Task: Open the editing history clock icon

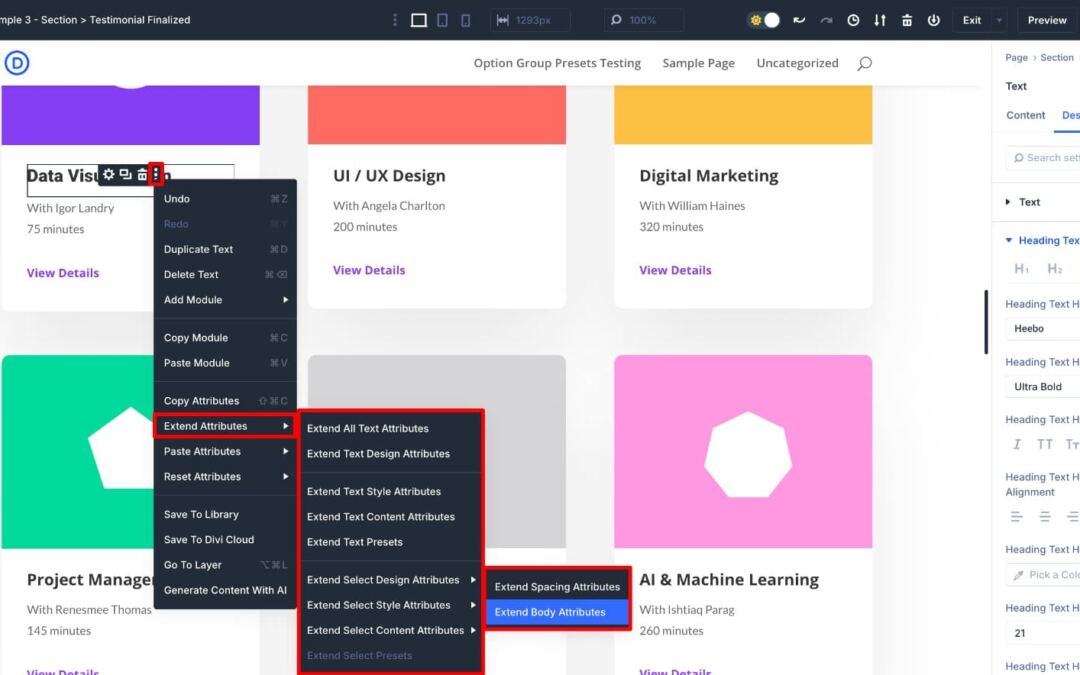Action: [x=853, y=20]
